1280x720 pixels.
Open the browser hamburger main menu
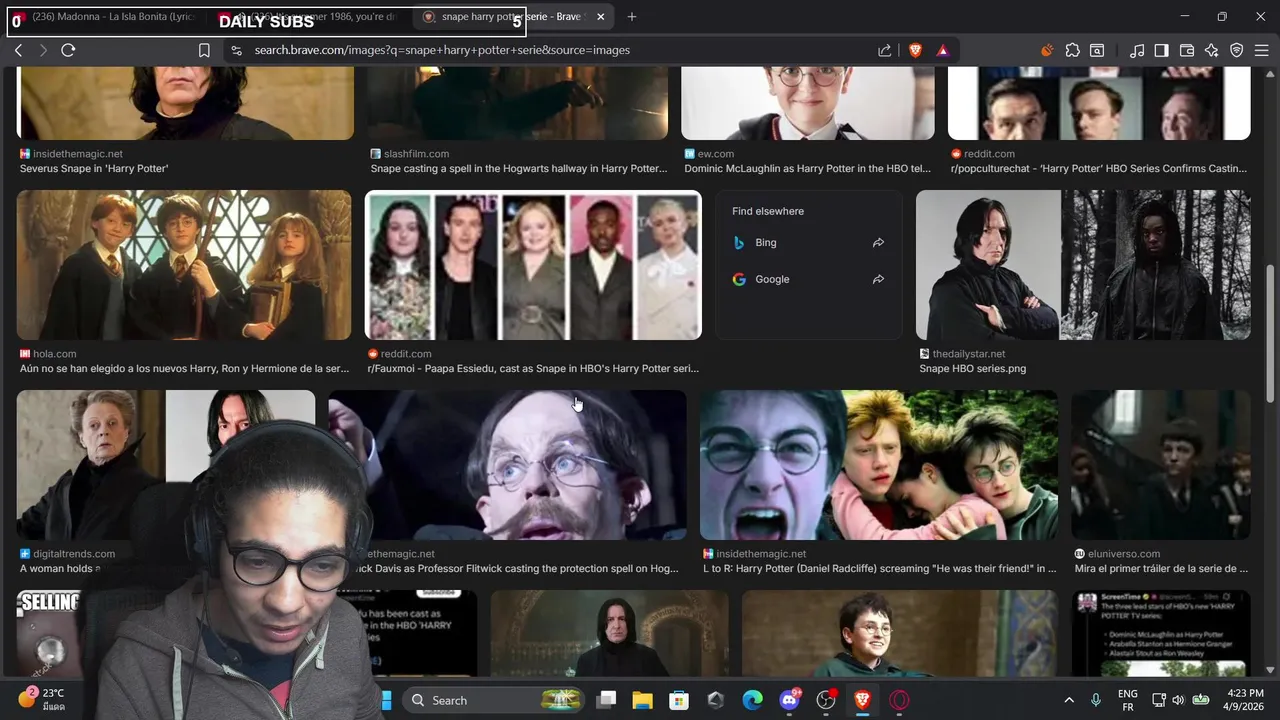(x=1261, y=50)
